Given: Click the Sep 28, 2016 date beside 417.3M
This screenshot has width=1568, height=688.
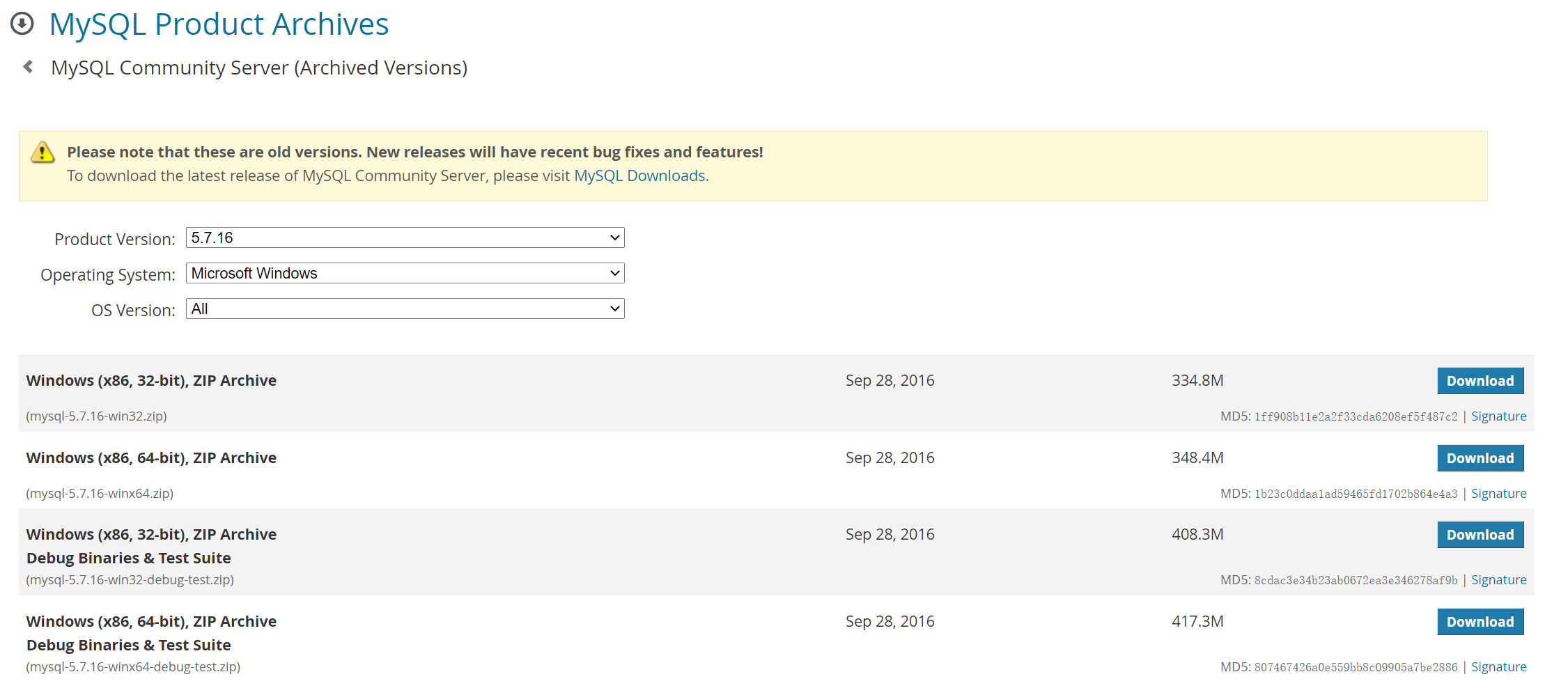Looking at the screenshot, I should [890, 621].
